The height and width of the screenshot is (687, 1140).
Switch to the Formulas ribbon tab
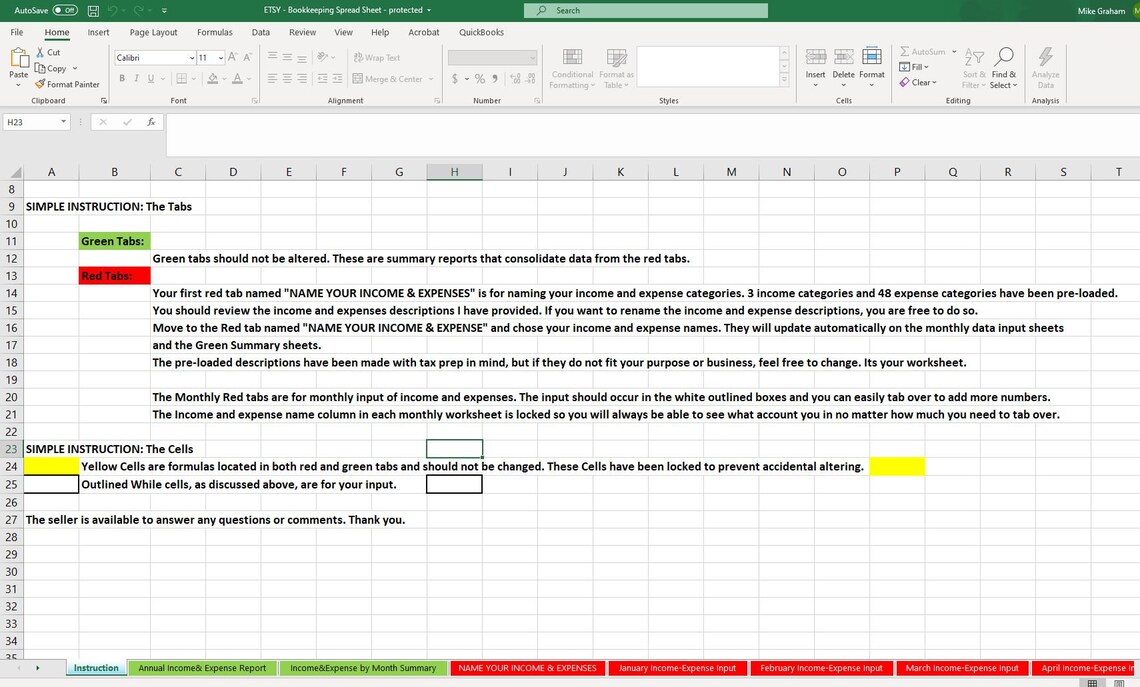tap(214, 31)
